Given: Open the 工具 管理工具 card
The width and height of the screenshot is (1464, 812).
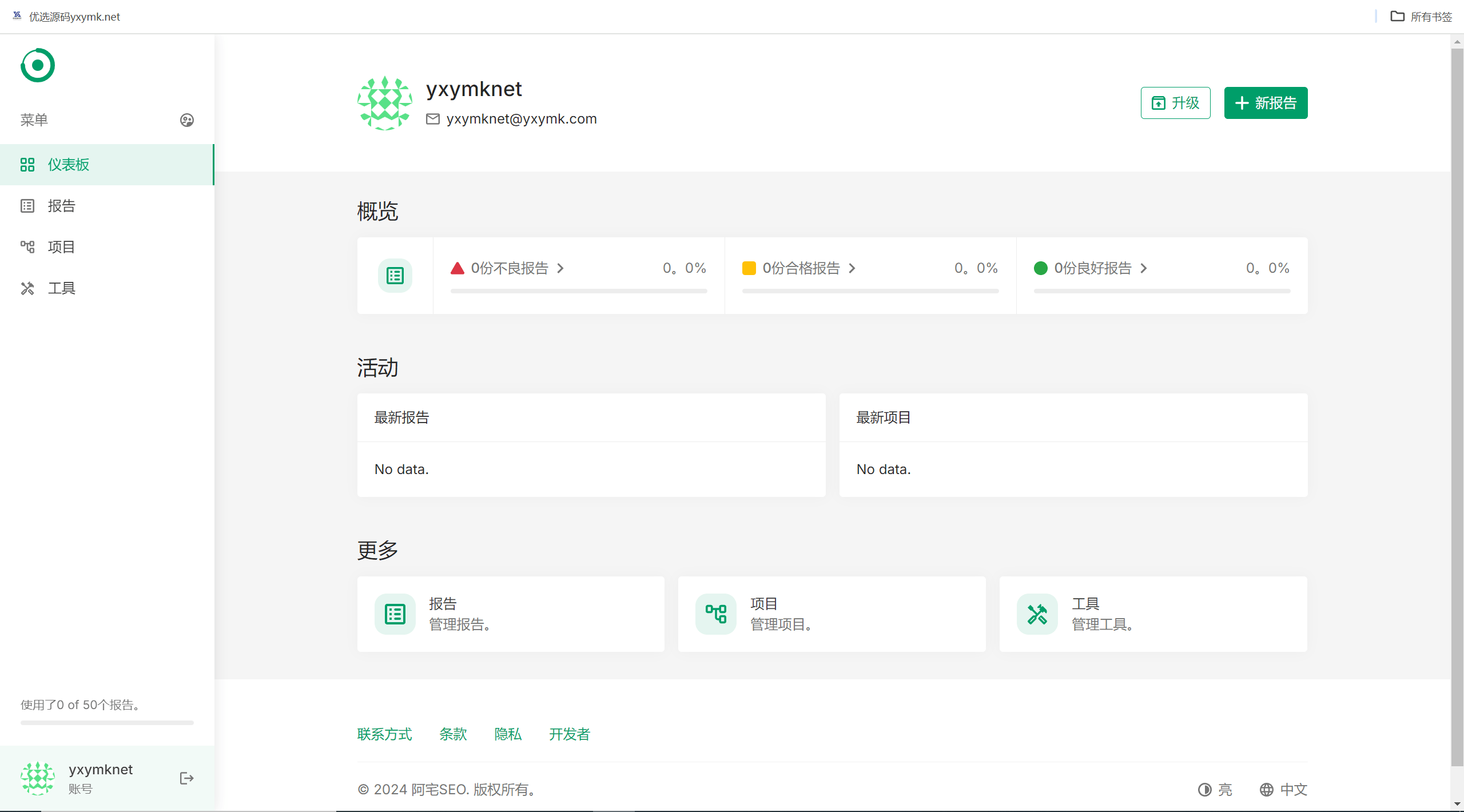Looking at the screenshot, I should click(1153, 614).
